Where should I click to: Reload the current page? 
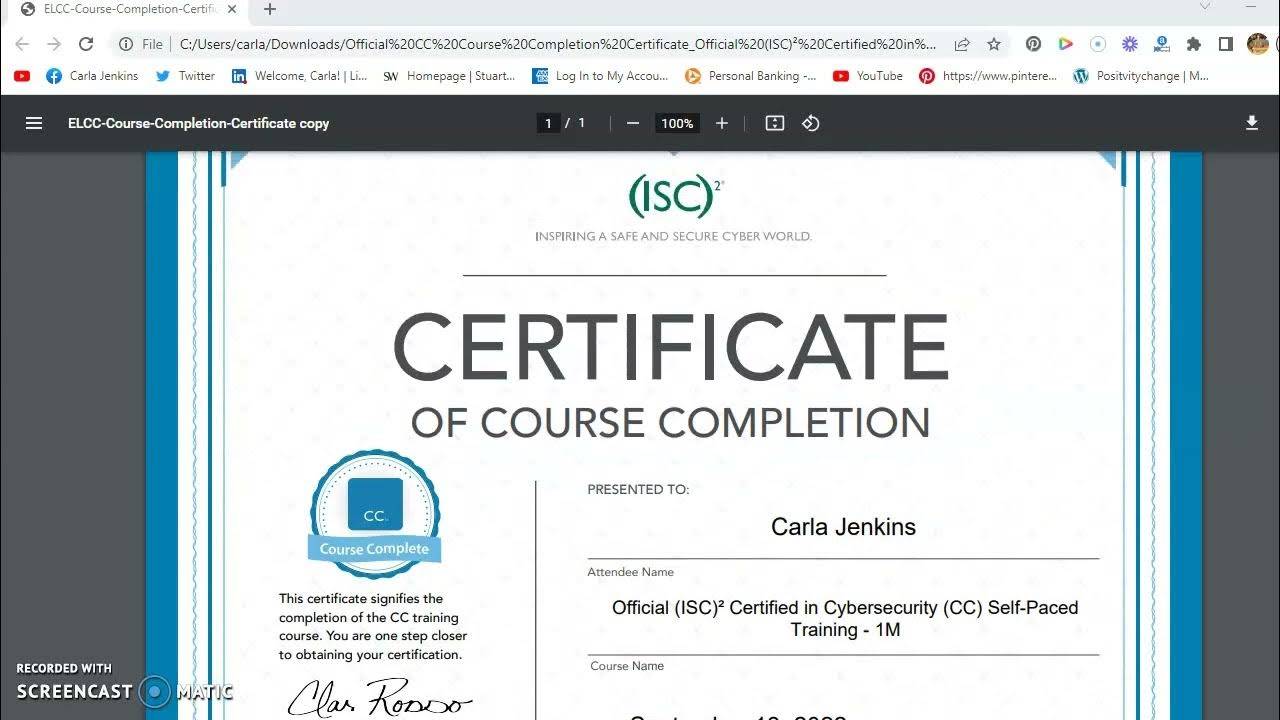(86, 44)
